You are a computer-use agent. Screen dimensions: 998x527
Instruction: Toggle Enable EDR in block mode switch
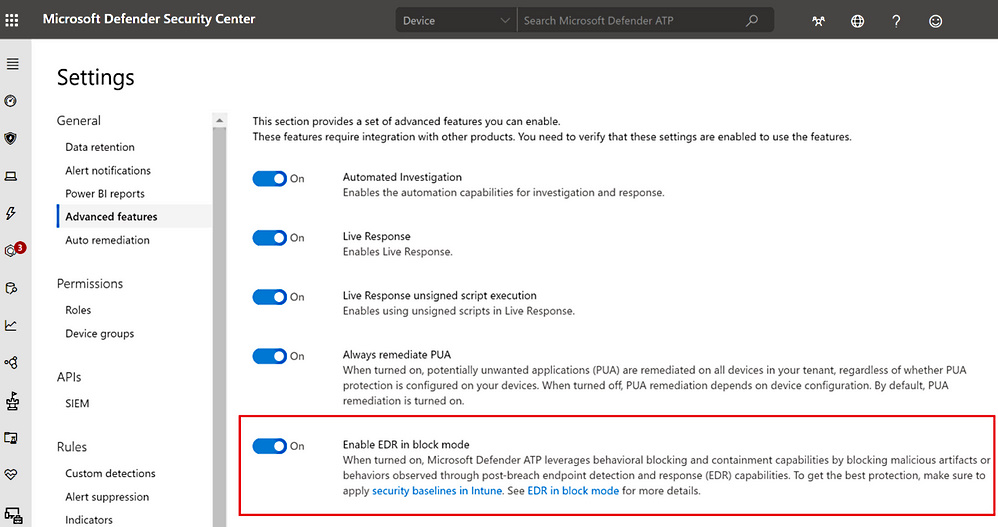(269, 446)
